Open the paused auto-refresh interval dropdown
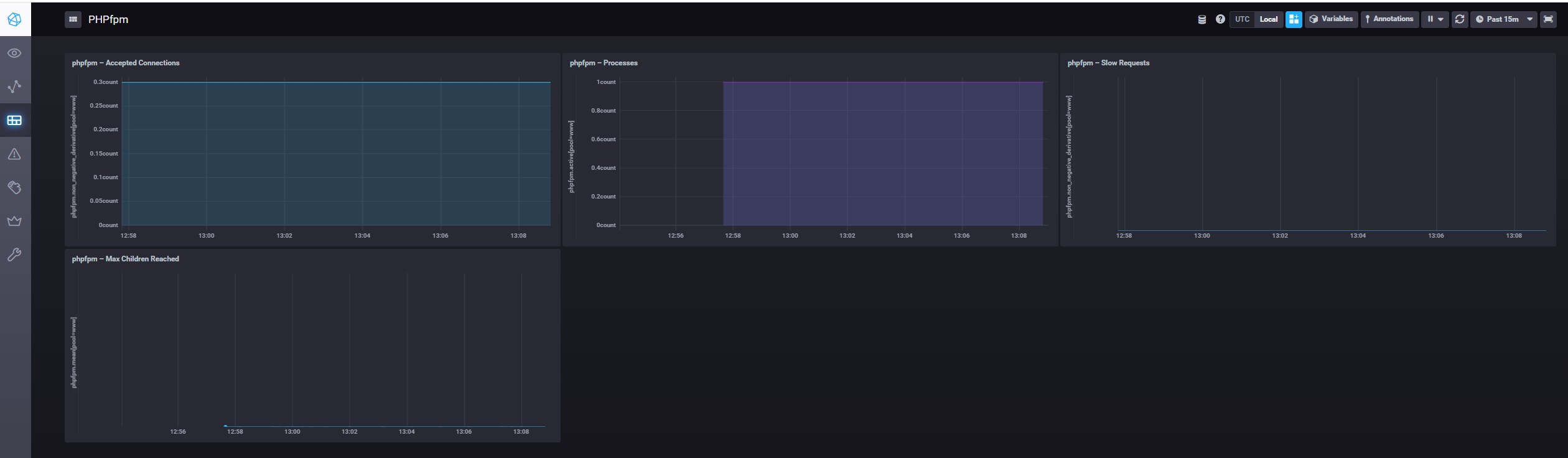The image size is (1568, 458). click(x=1435, y=19)
